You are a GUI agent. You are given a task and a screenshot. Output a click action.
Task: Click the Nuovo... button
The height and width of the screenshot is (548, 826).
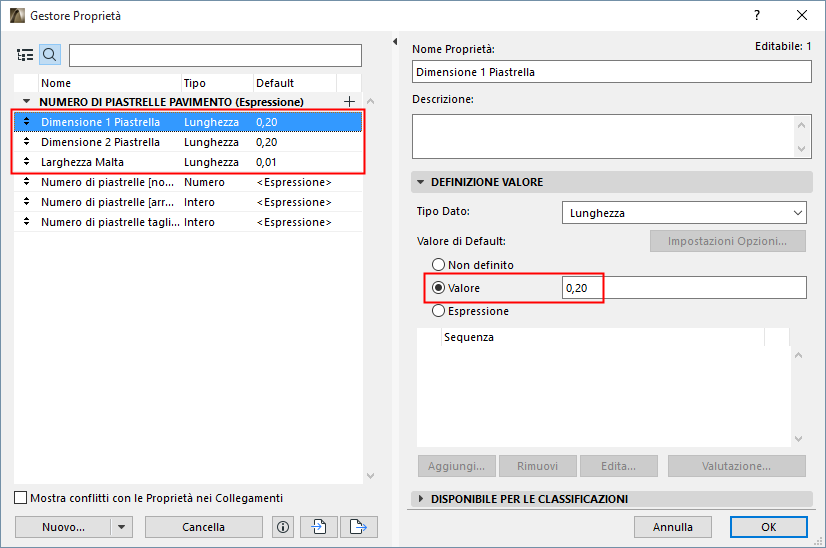point(63,527)
